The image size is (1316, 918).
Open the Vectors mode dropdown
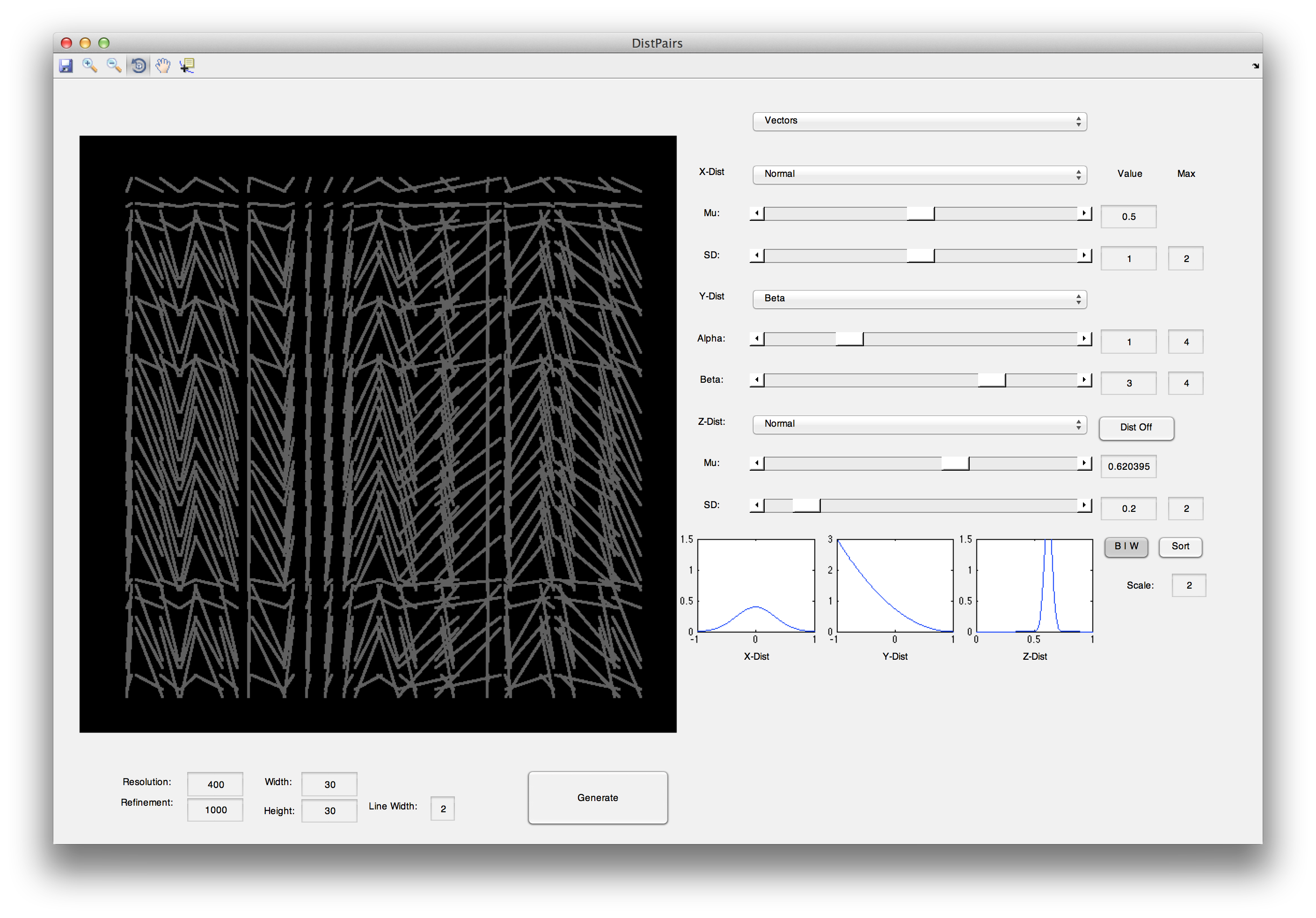pyautogui.click(x=919, y=121)
